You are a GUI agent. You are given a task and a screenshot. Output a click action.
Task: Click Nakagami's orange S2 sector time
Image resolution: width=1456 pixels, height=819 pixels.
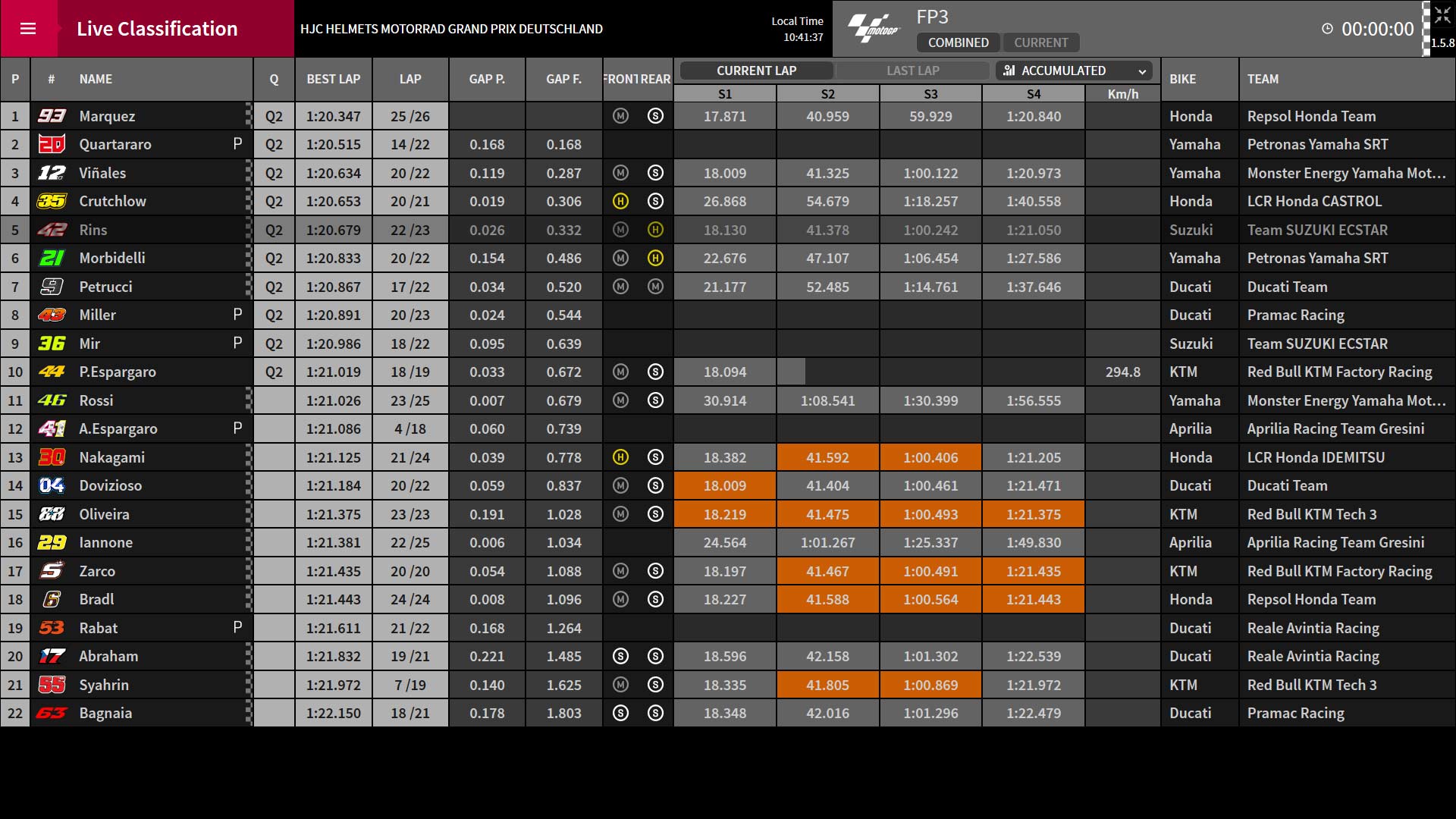pyautogui.click(x=827, y=457)
